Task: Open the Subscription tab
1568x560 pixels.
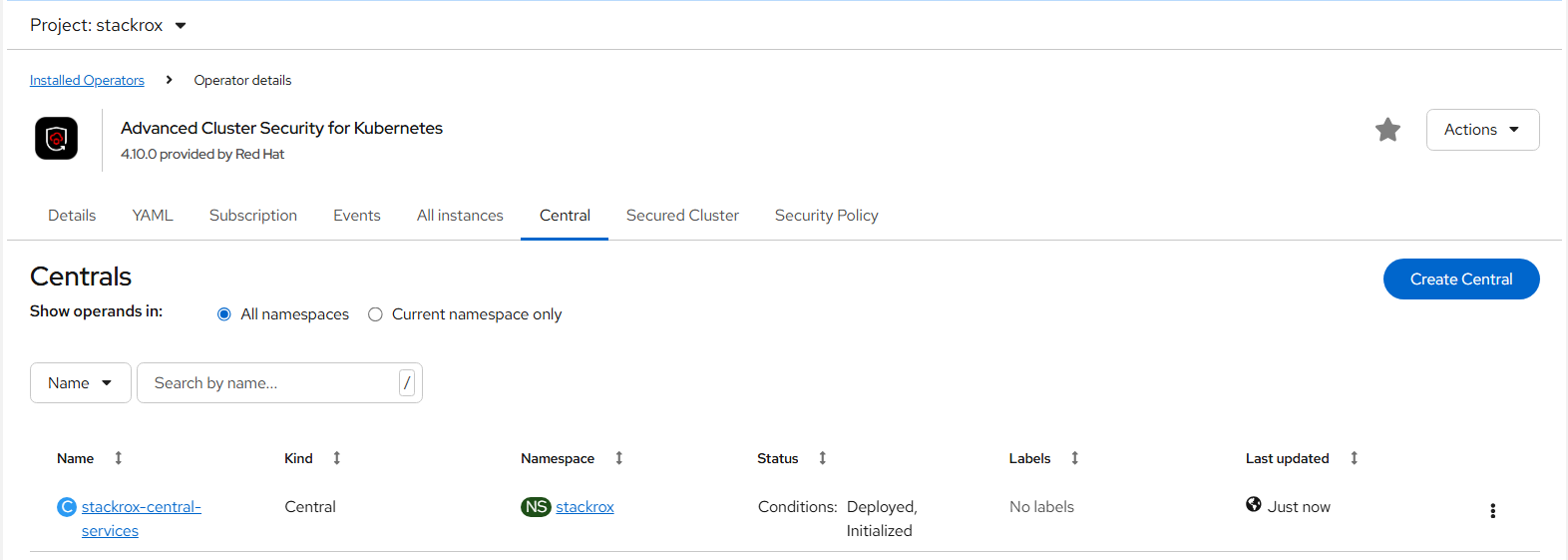Action: coord(253,216)
